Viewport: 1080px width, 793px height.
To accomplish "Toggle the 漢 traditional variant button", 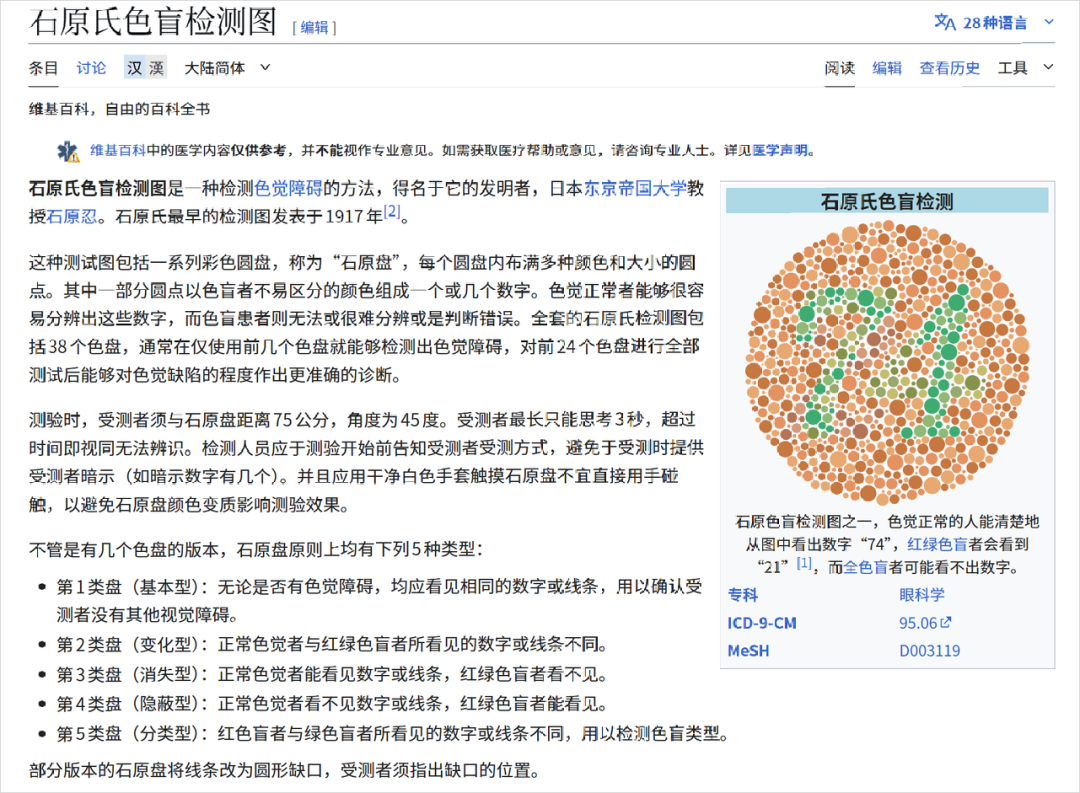I will (156, 68).
